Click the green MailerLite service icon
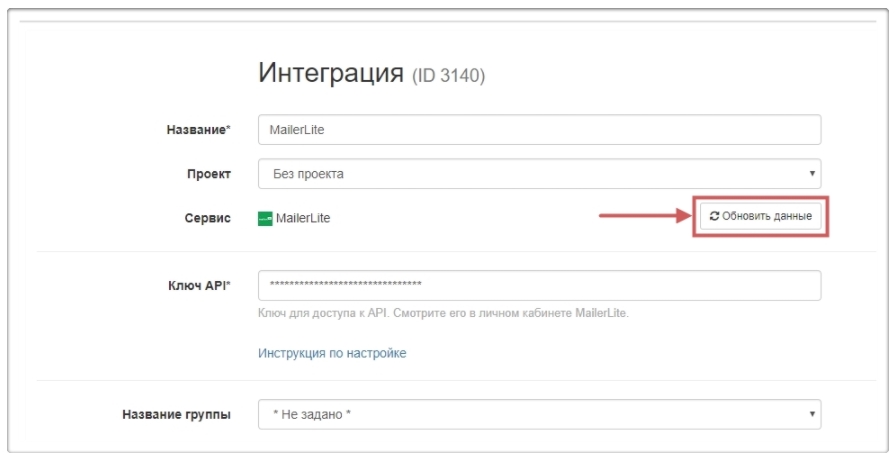The width and height of the screenshot is (895, 468). [265, 218]
